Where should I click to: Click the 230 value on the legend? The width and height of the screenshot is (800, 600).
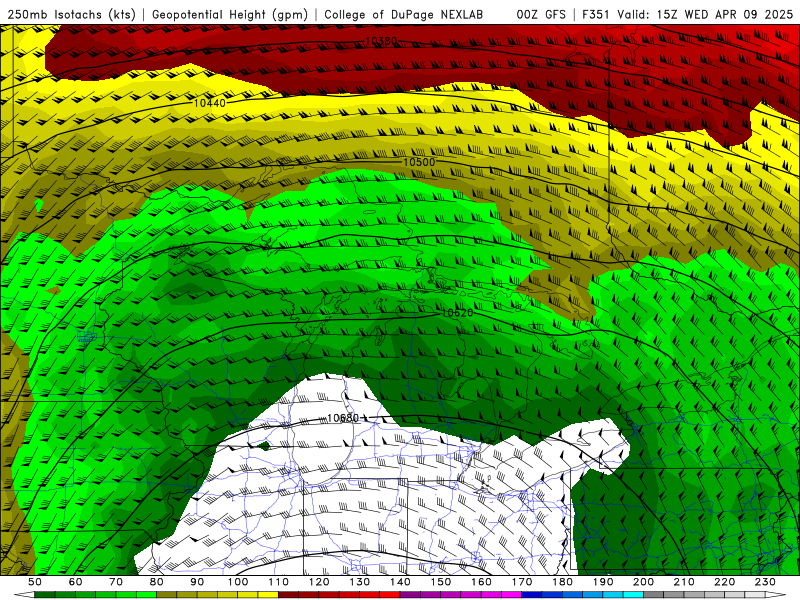pyautogui.click(x=765, y=582)
